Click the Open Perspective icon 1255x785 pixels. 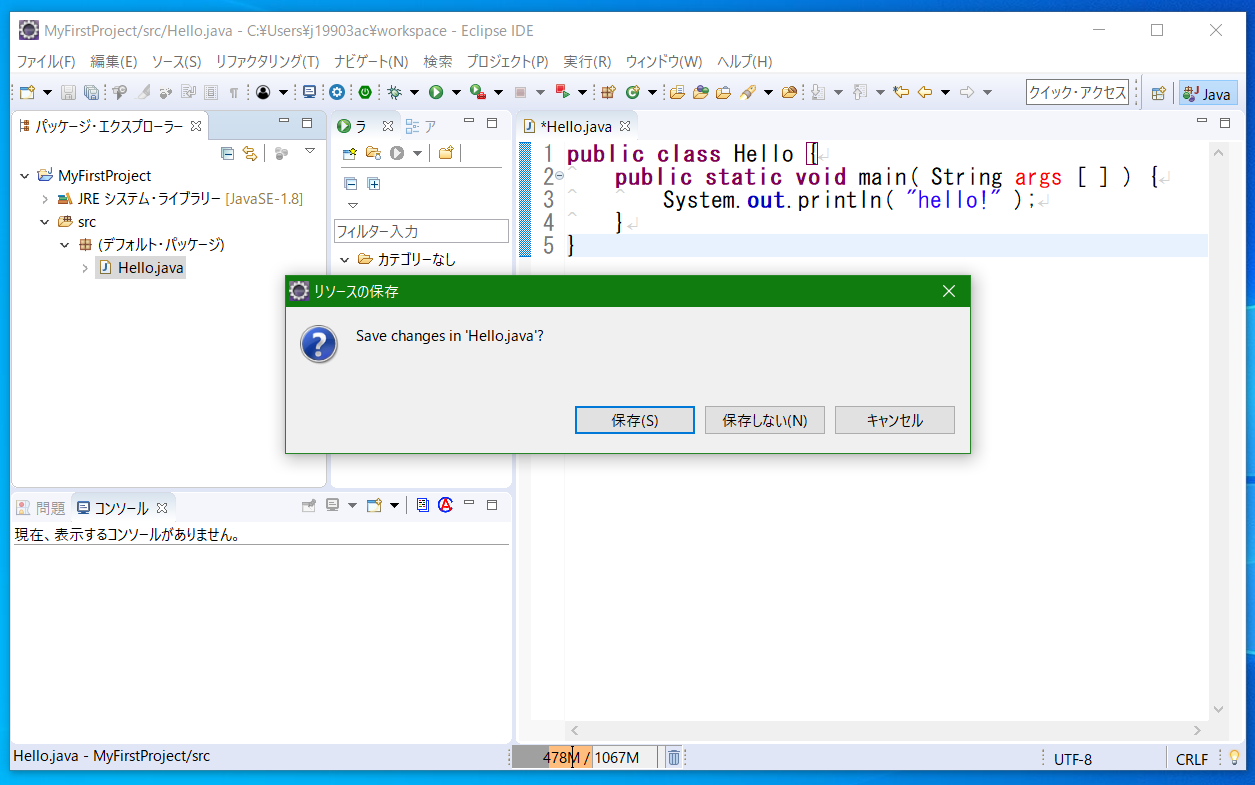click(1158, 93)
